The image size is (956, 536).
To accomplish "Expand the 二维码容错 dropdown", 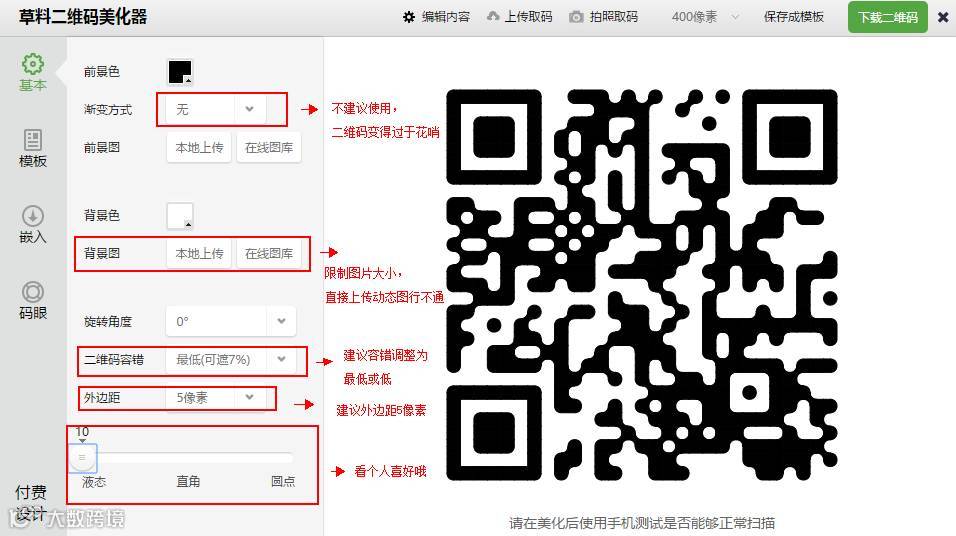I will point(231,360).
